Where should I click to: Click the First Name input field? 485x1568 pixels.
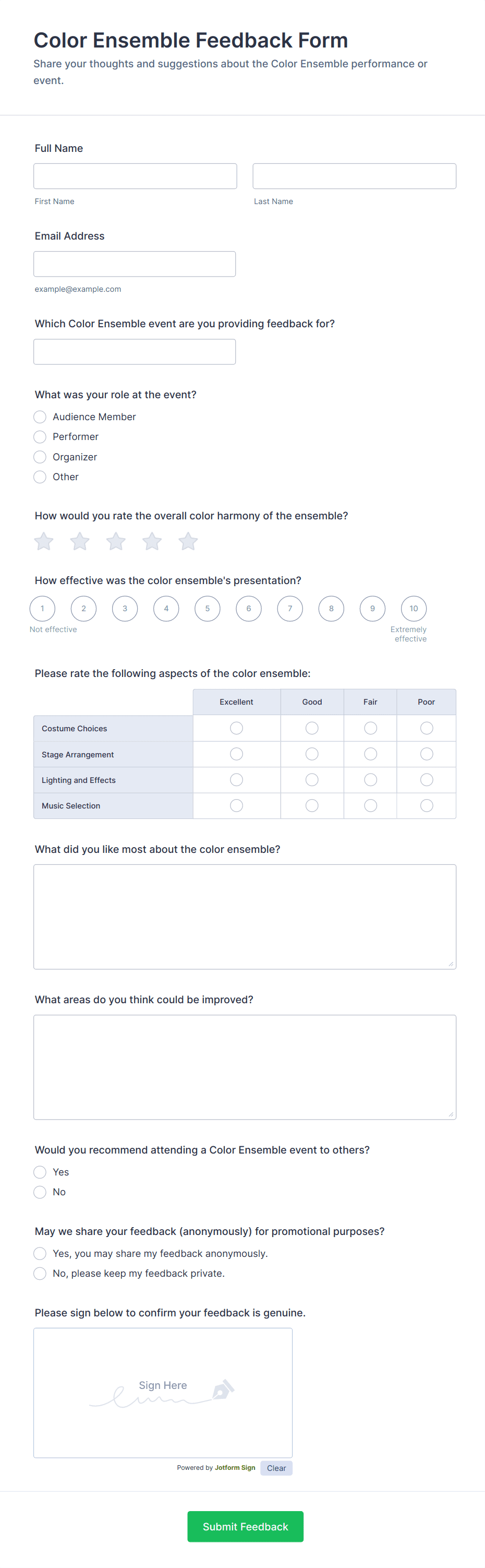135,176
